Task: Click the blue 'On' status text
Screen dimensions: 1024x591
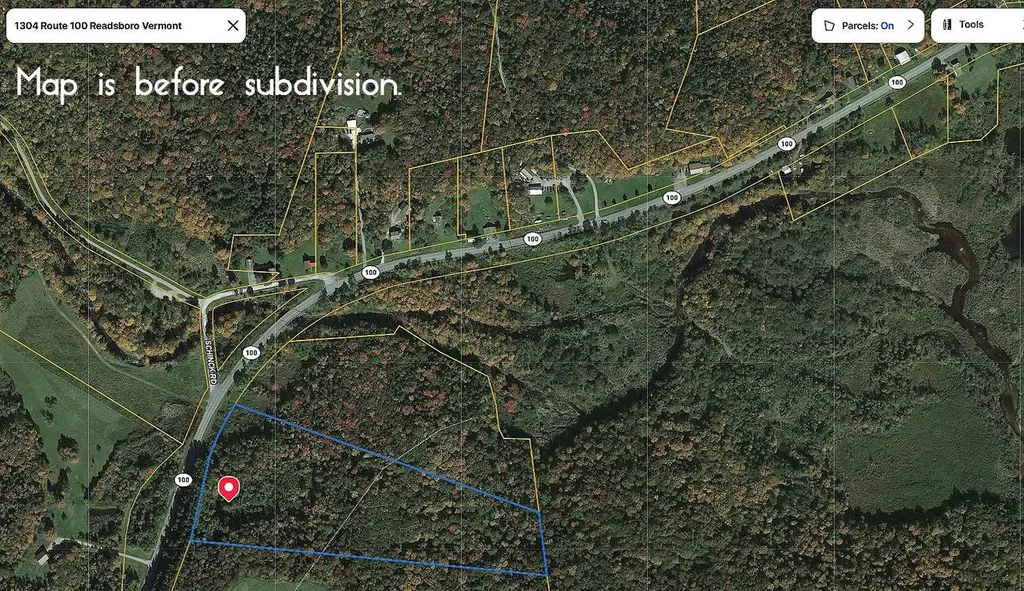Action: coord(887,26)
